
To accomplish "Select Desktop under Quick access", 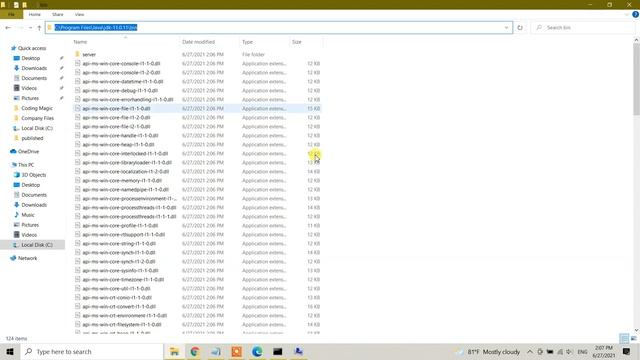I will [31, 58].
